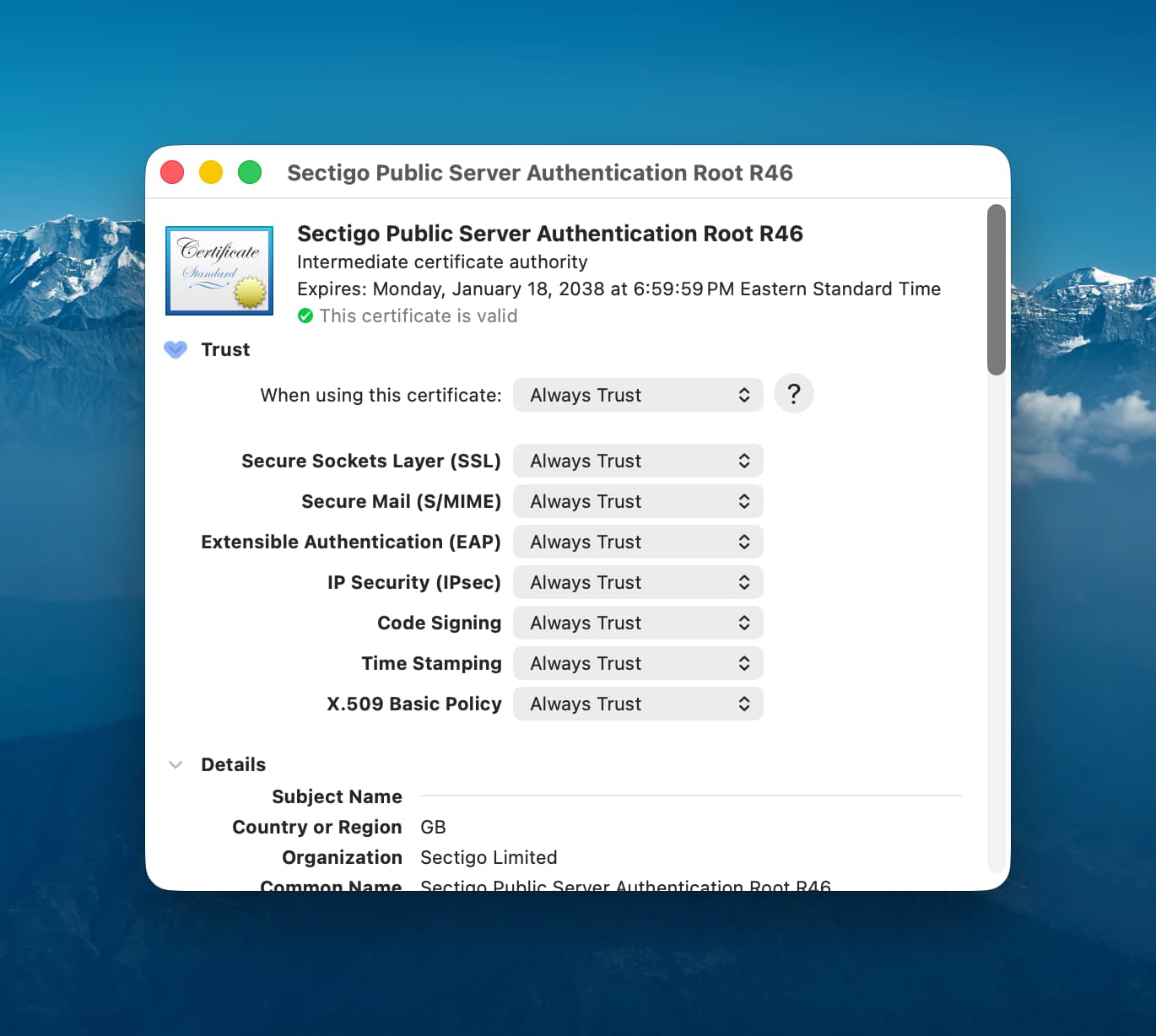
Task: Click the Trust section heading
Action: pyautogui.click(x=225, y=349)
